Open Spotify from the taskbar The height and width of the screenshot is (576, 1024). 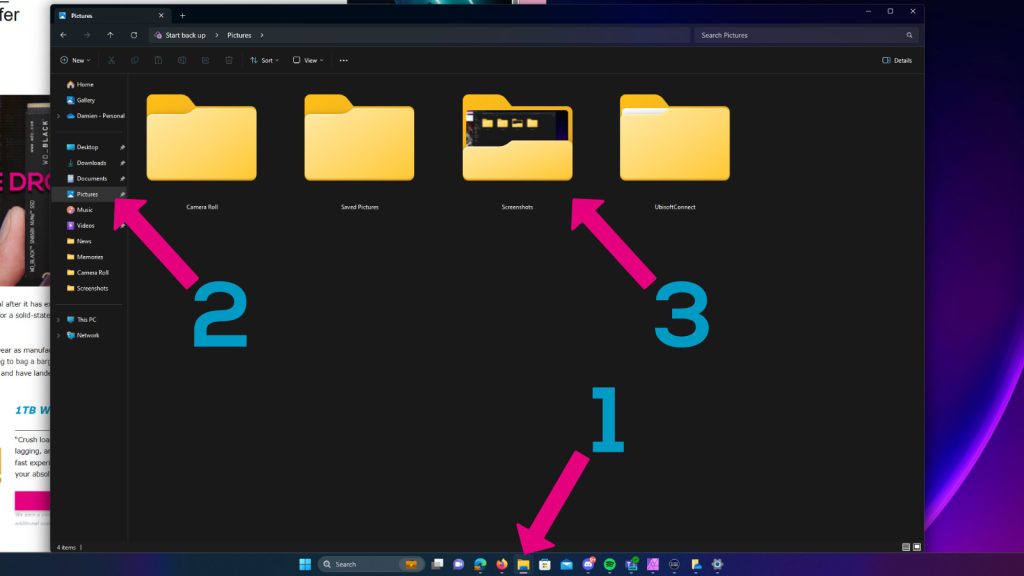tap(608, 564)
